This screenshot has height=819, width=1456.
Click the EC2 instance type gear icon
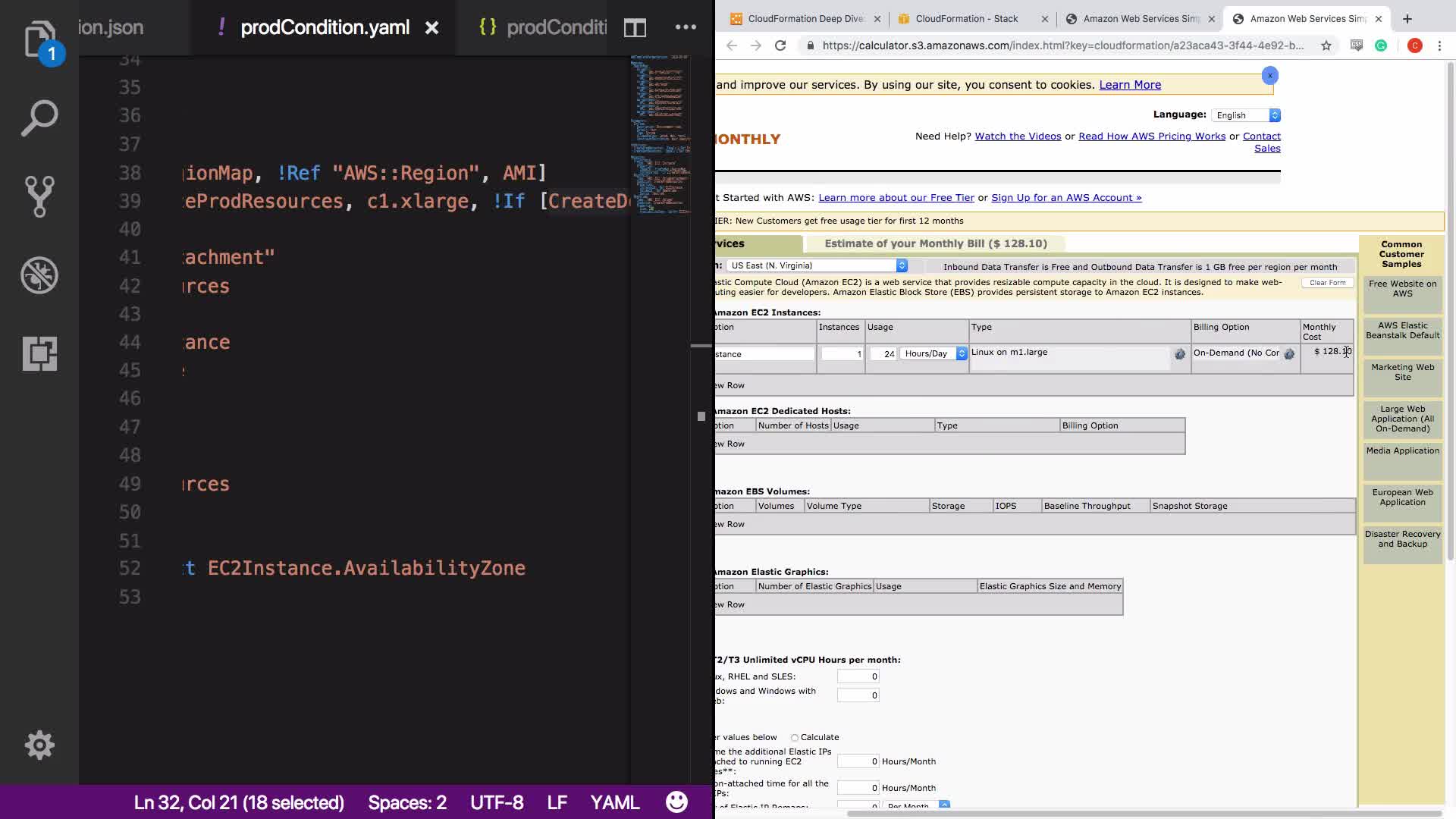coord(1180,354)
